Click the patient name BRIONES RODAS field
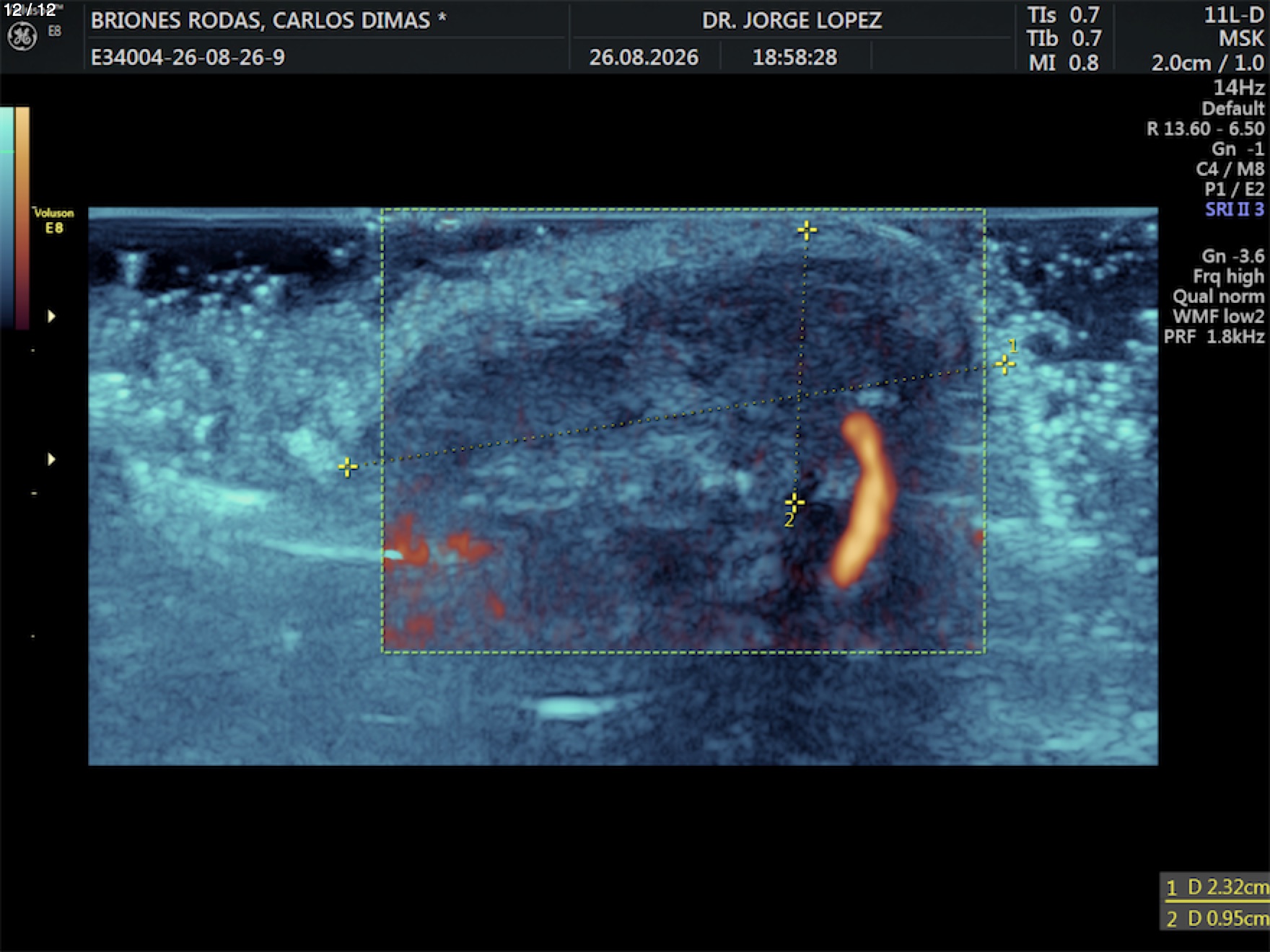This screenshot has height=952, width=1270. point(268,20)
